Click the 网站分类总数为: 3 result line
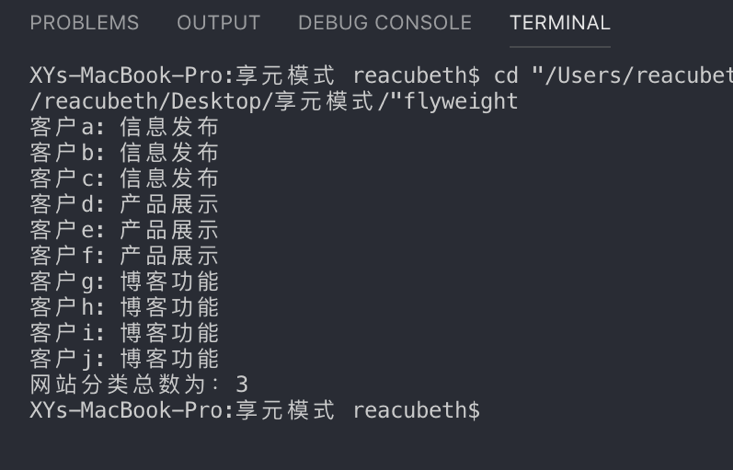733x470 pixels. pos(139,384)
